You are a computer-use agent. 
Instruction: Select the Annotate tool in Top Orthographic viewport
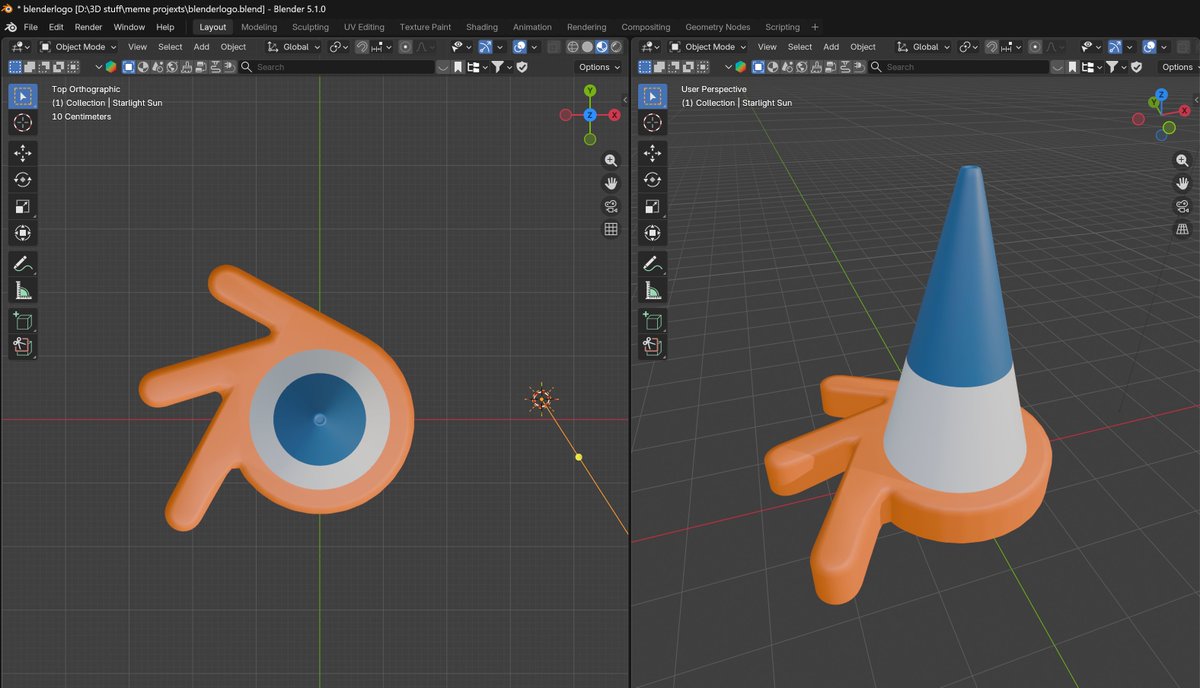tap(22, 264)
